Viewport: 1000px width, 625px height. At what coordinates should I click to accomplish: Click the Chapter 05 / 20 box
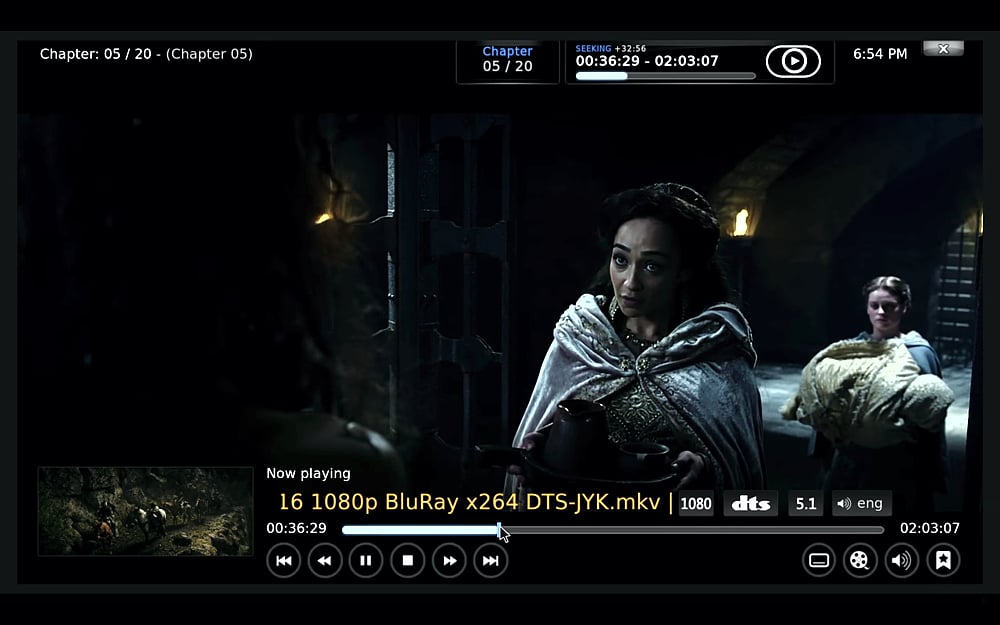click(x=508, y=59)
